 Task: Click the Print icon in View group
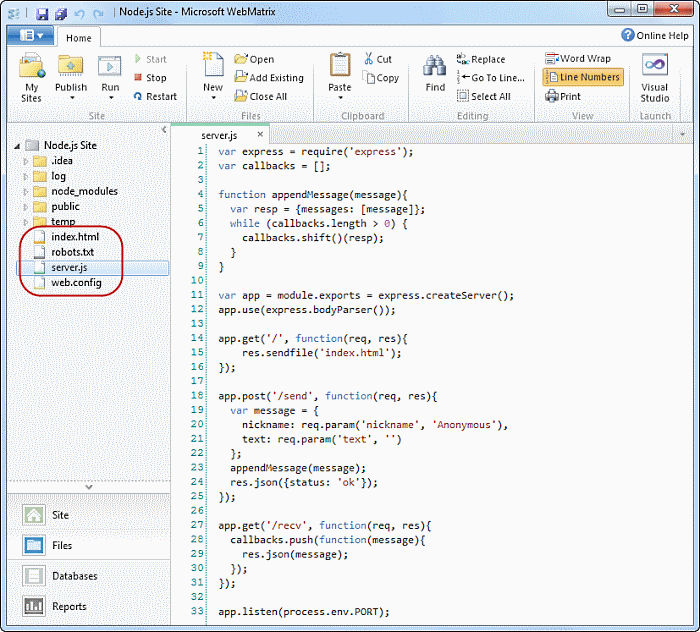[563, 96]
